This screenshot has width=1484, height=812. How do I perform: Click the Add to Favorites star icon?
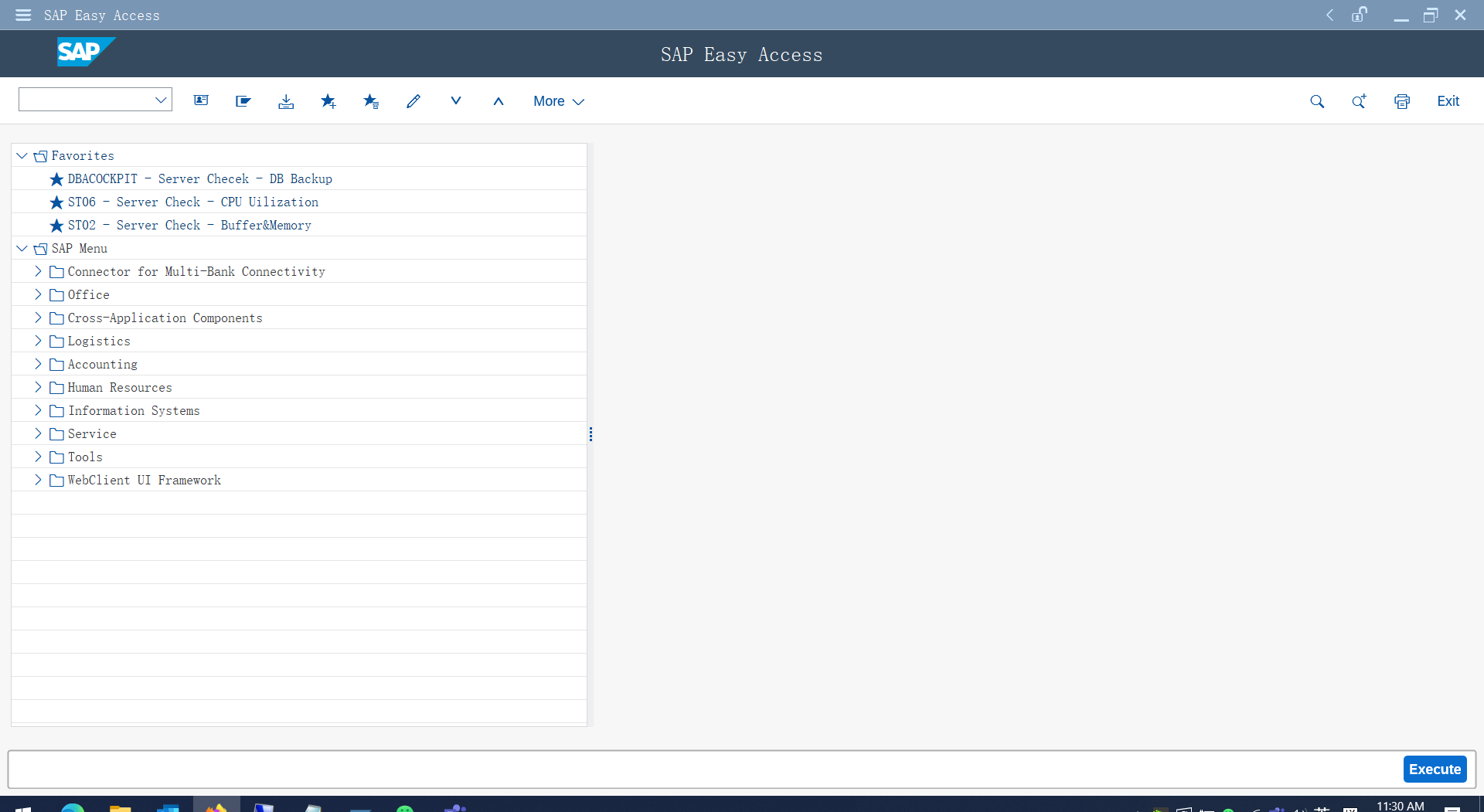point(328,101)
